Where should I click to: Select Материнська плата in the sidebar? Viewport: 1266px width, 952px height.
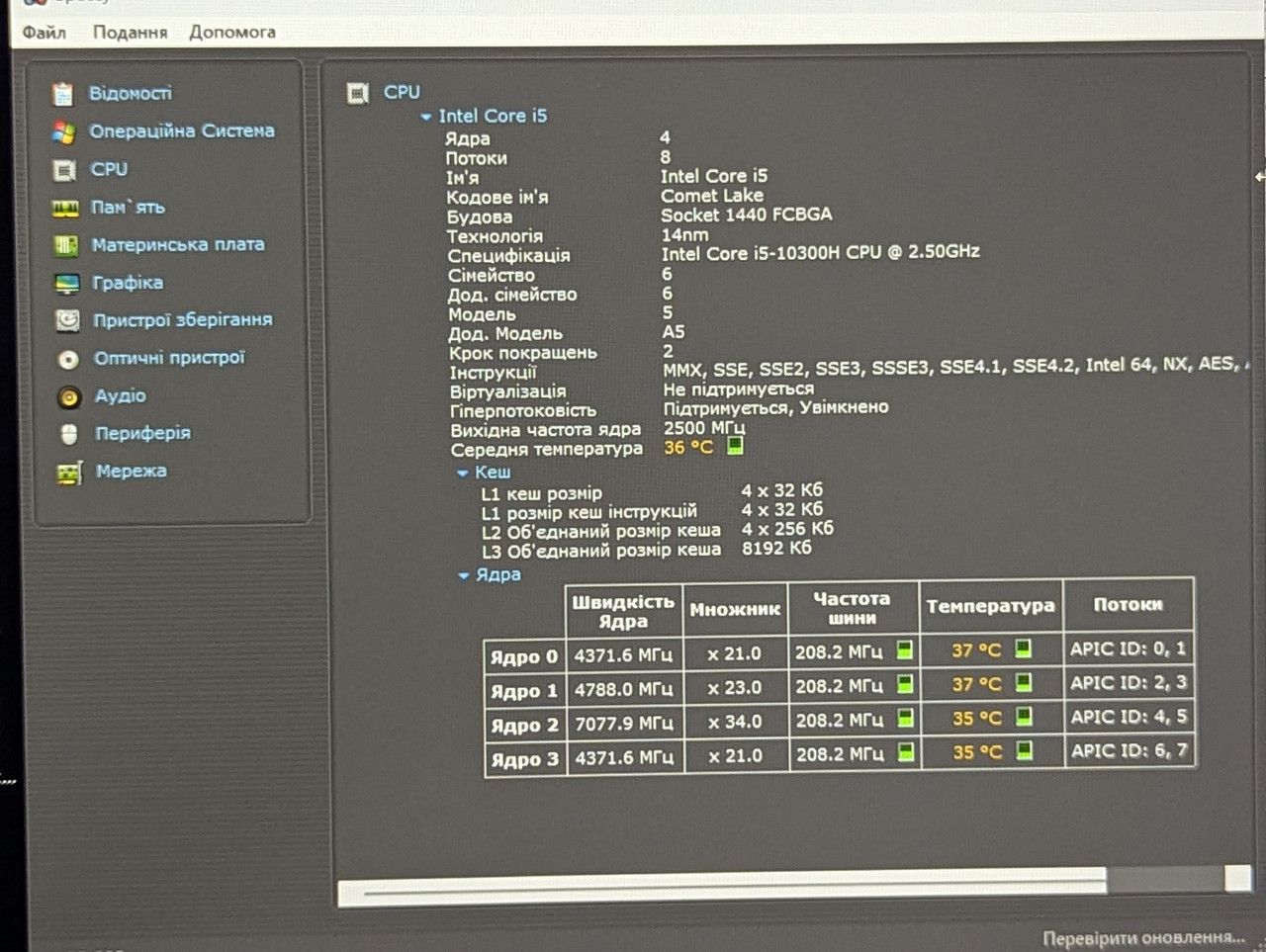pos(178,244)
